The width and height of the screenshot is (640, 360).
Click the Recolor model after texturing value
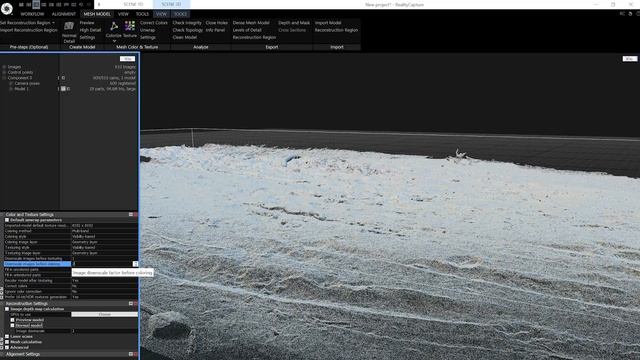[104, 281]
